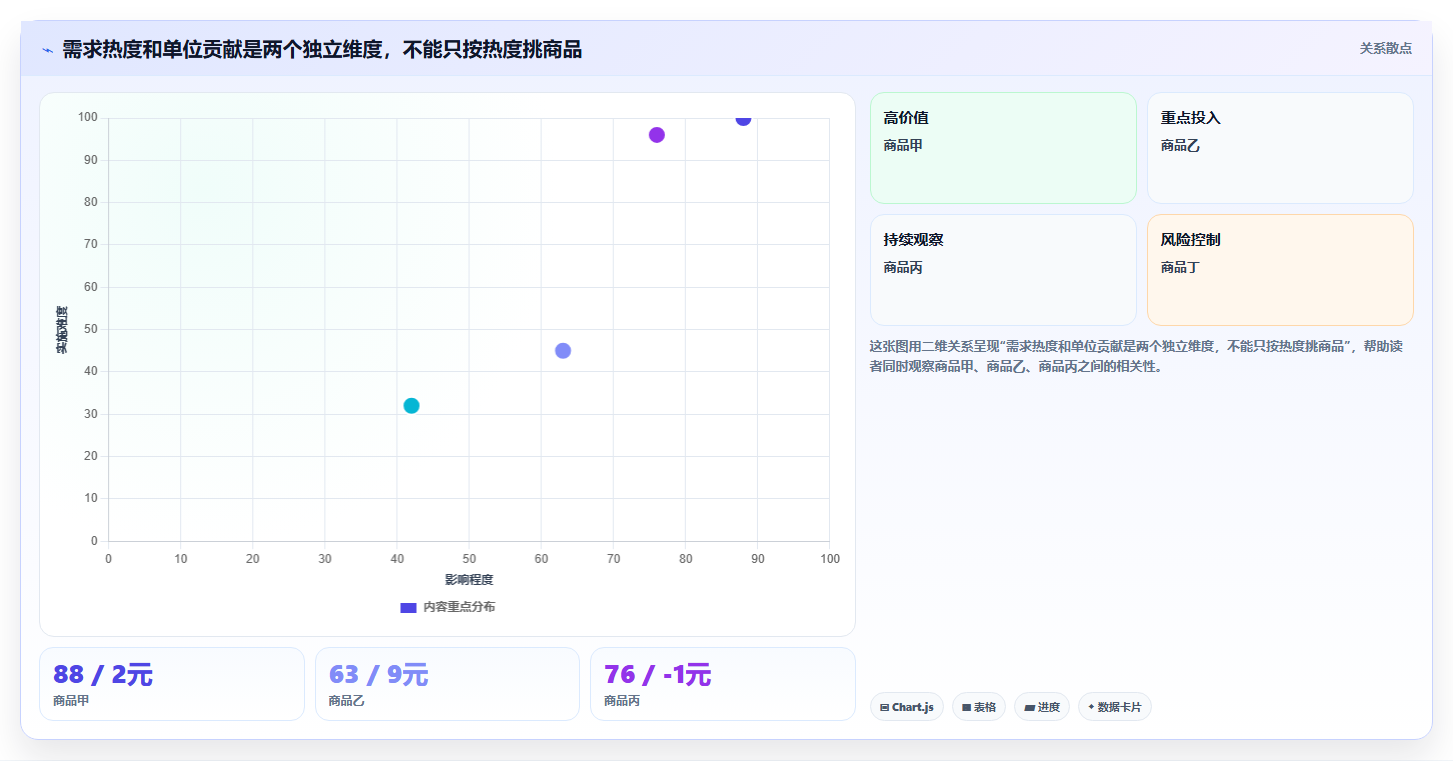Click the 88 / 2元 stat value
Screen dimensions: 1453x761
103,675
